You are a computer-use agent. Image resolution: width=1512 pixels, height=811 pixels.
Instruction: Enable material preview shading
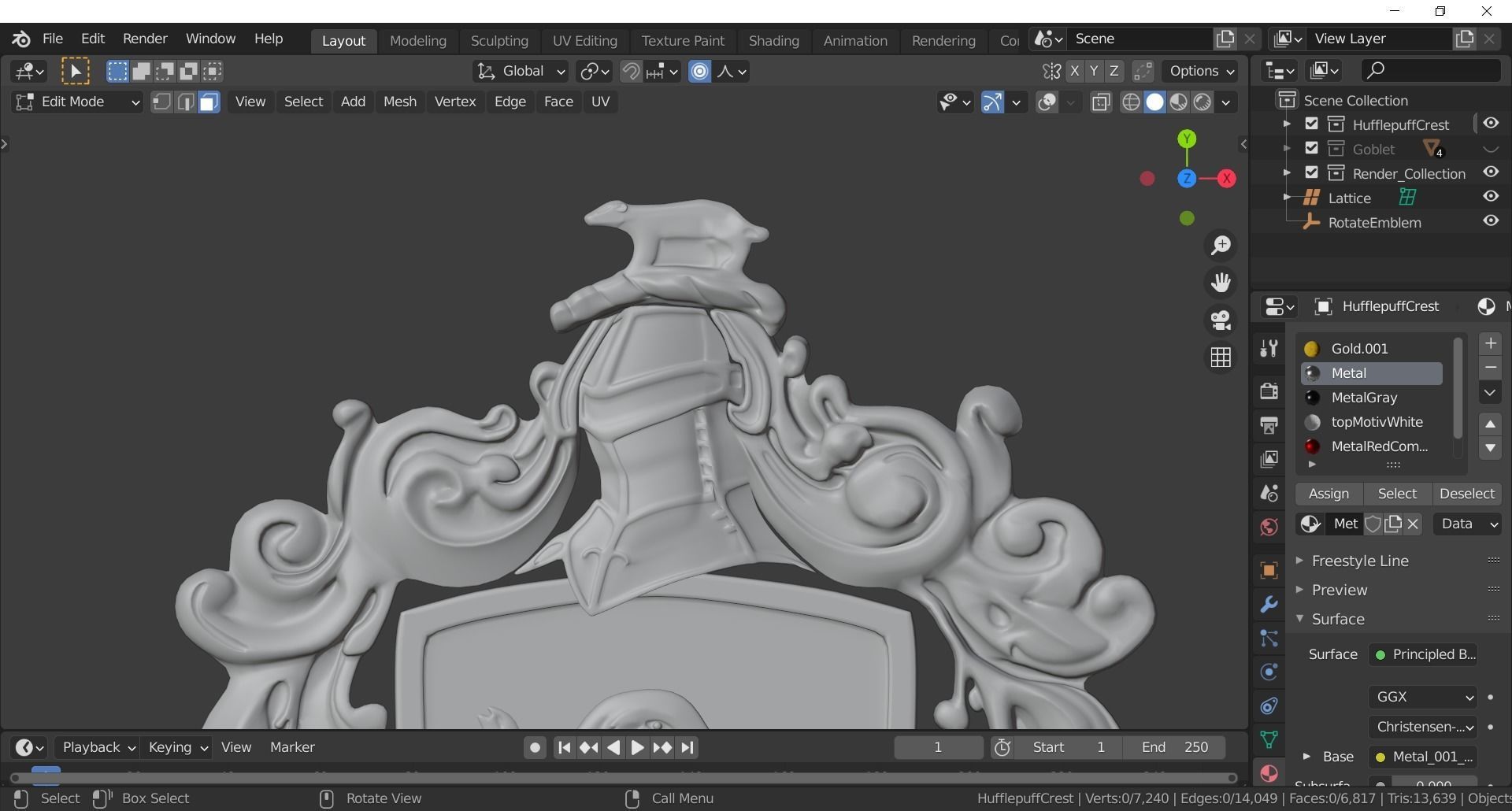tap(1178, 102)
